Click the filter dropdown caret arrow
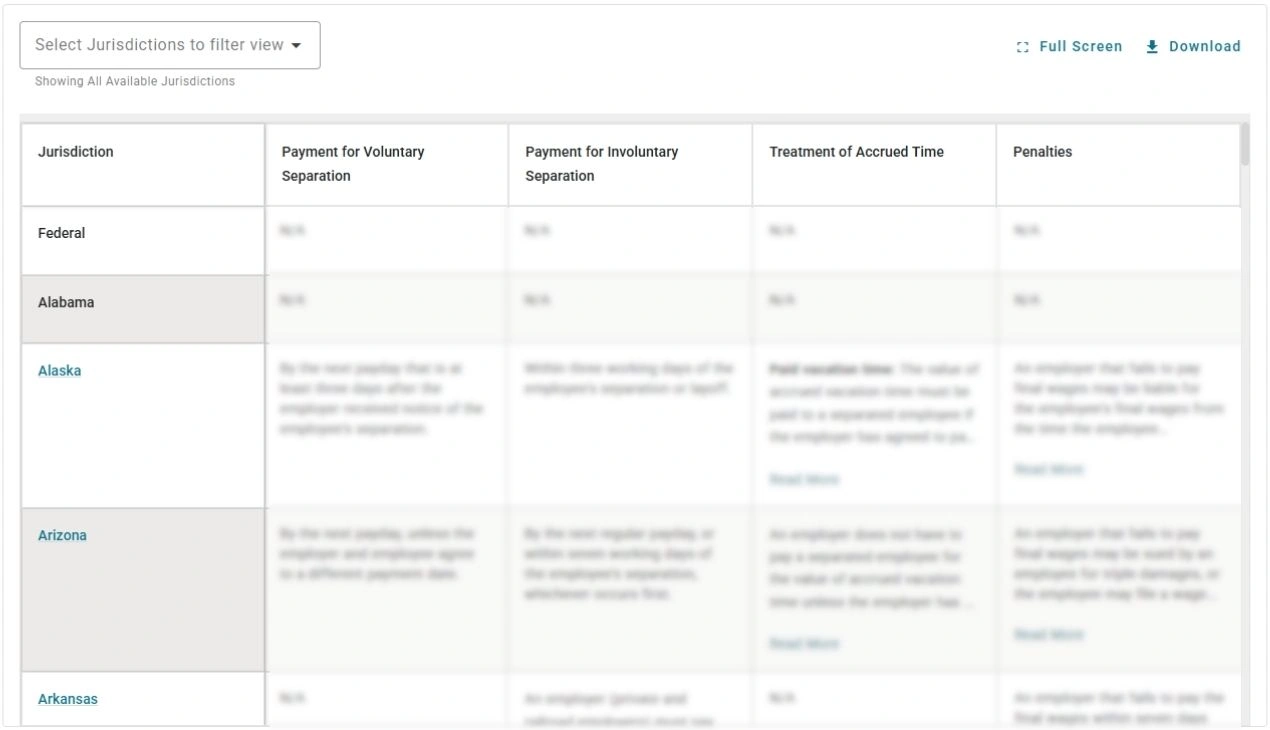The image size is (1270, 730). [x=296, y=45]
